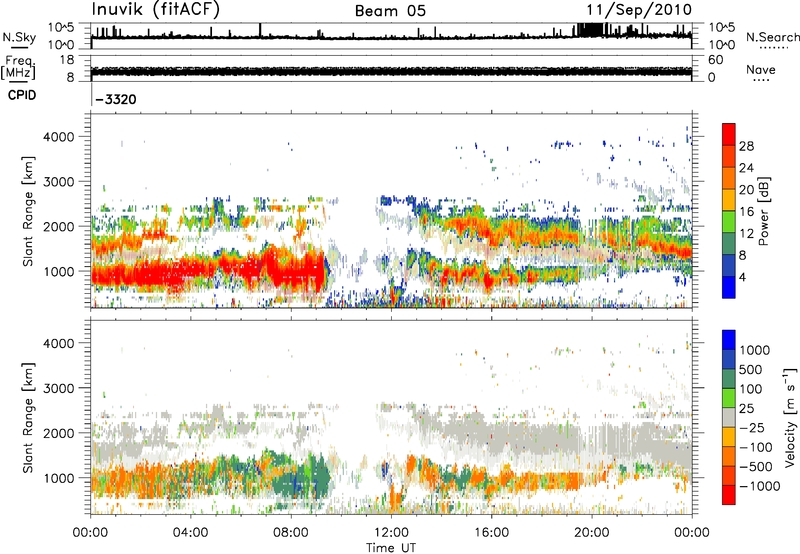Image resolution: width=800 pixels, height=554 pixels.
Task: Click the 'Slant Range [km]' label of velocity panel
Action: pos(28,417)
